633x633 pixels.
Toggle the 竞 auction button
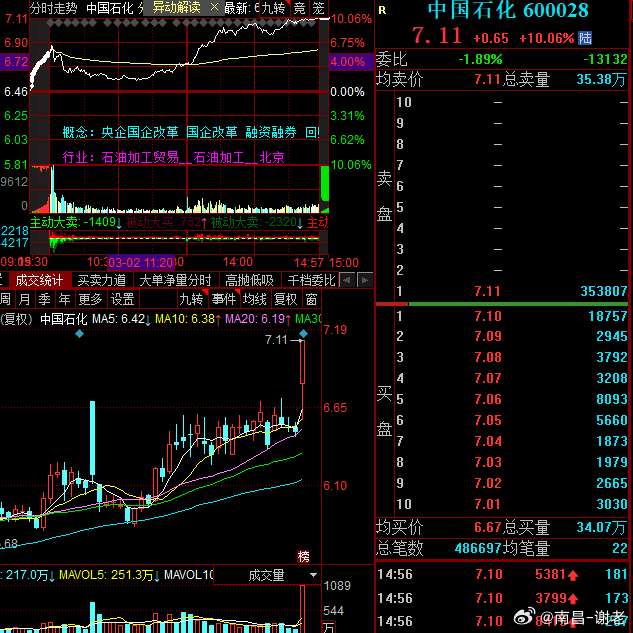[300, 8]
